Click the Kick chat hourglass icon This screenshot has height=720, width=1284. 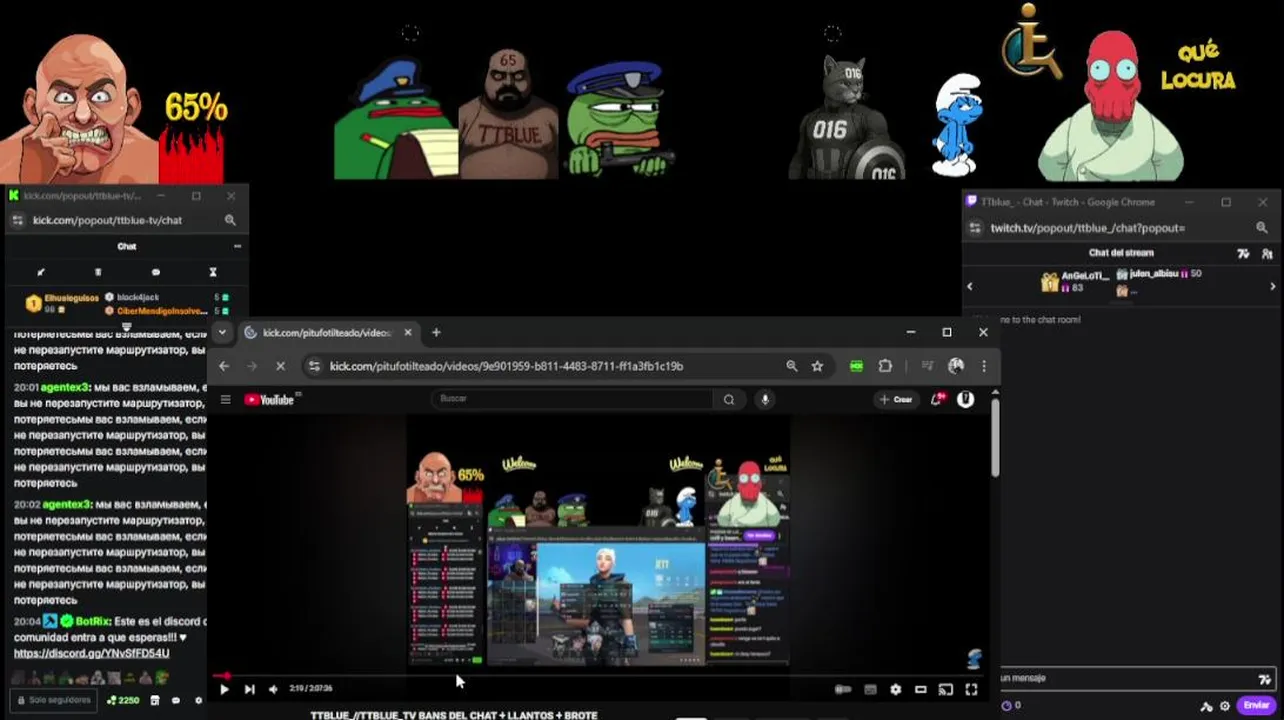(x=213, y=272)
